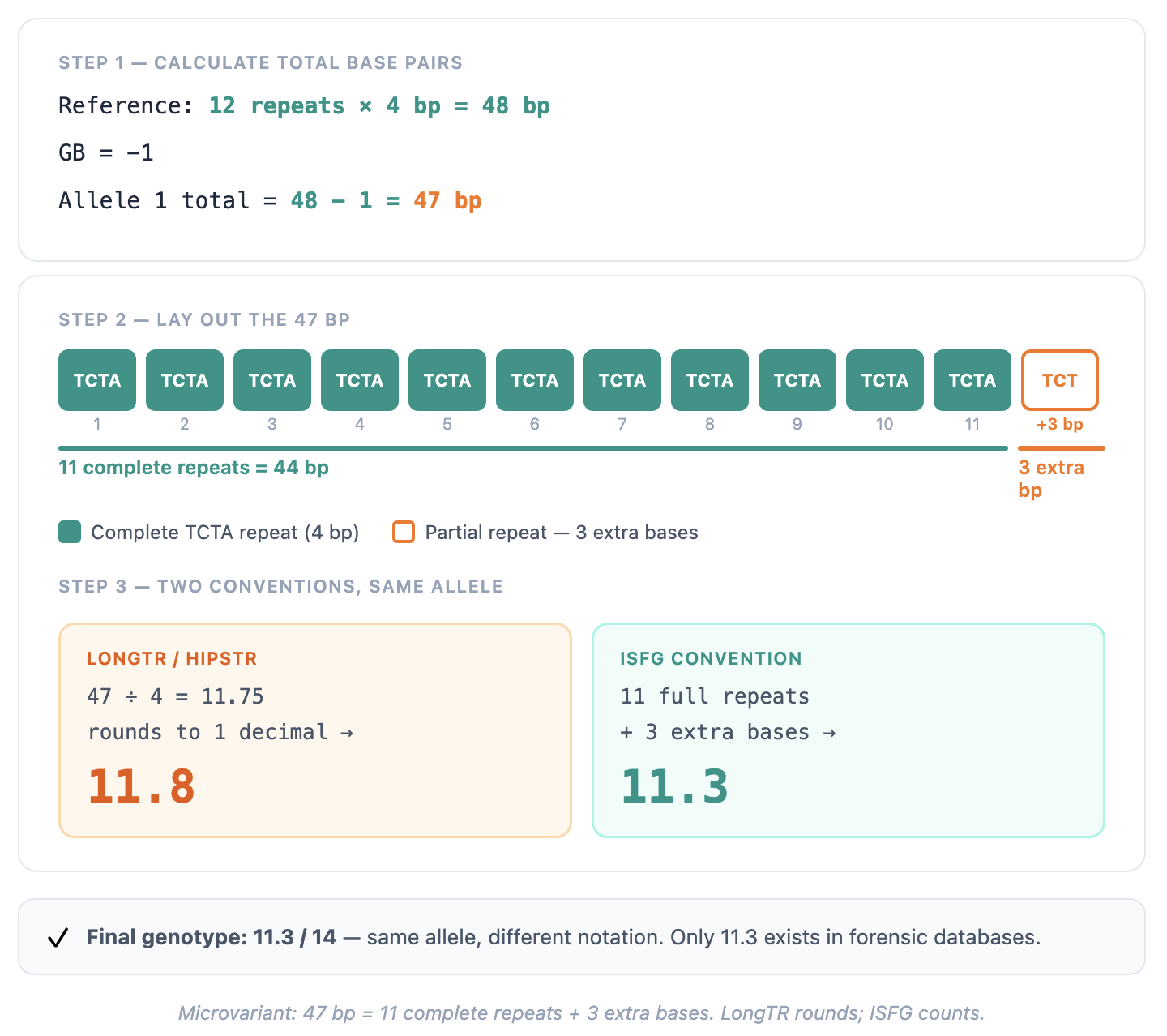Click the italic Microvariant footnote caption
Image resolution: width=1167 pixels, height=1036 pixels.
pos(581,1013)
